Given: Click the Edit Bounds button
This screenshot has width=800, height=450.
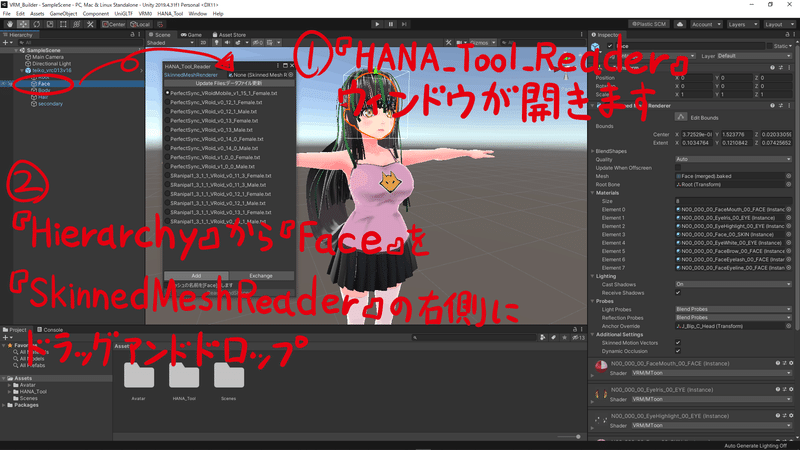Looking at the screenshot, I should tap(681, 117).
